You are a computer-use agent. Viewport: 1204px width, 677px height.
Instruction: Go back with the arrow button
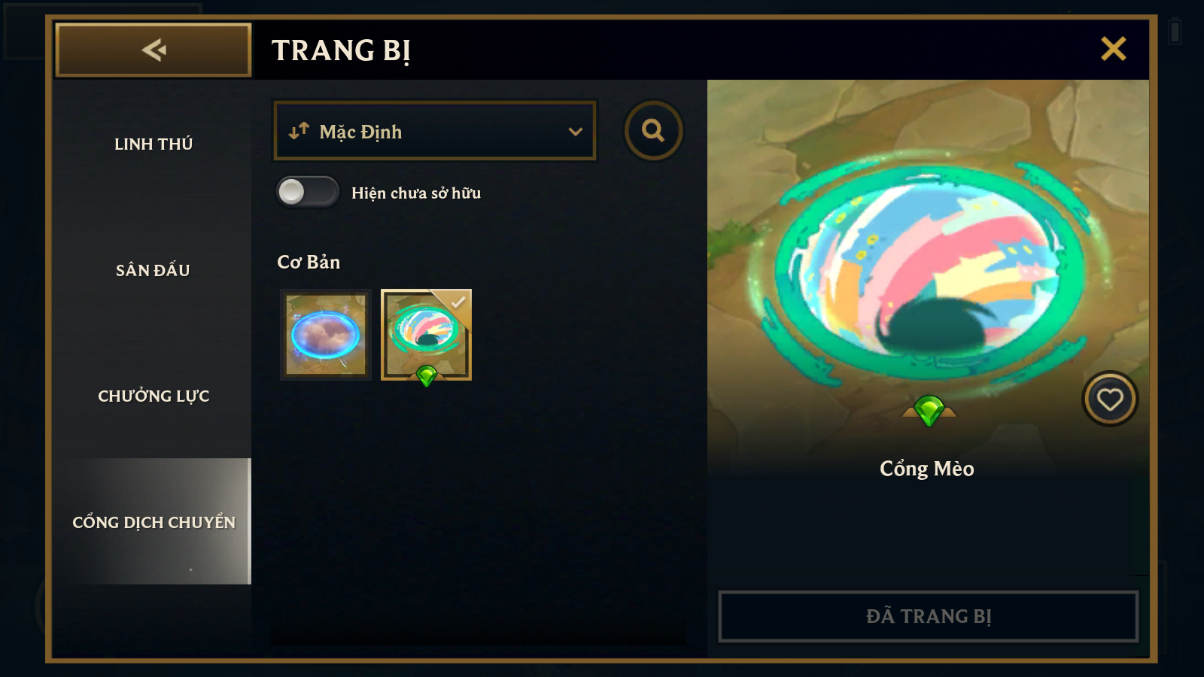[153, 50]
